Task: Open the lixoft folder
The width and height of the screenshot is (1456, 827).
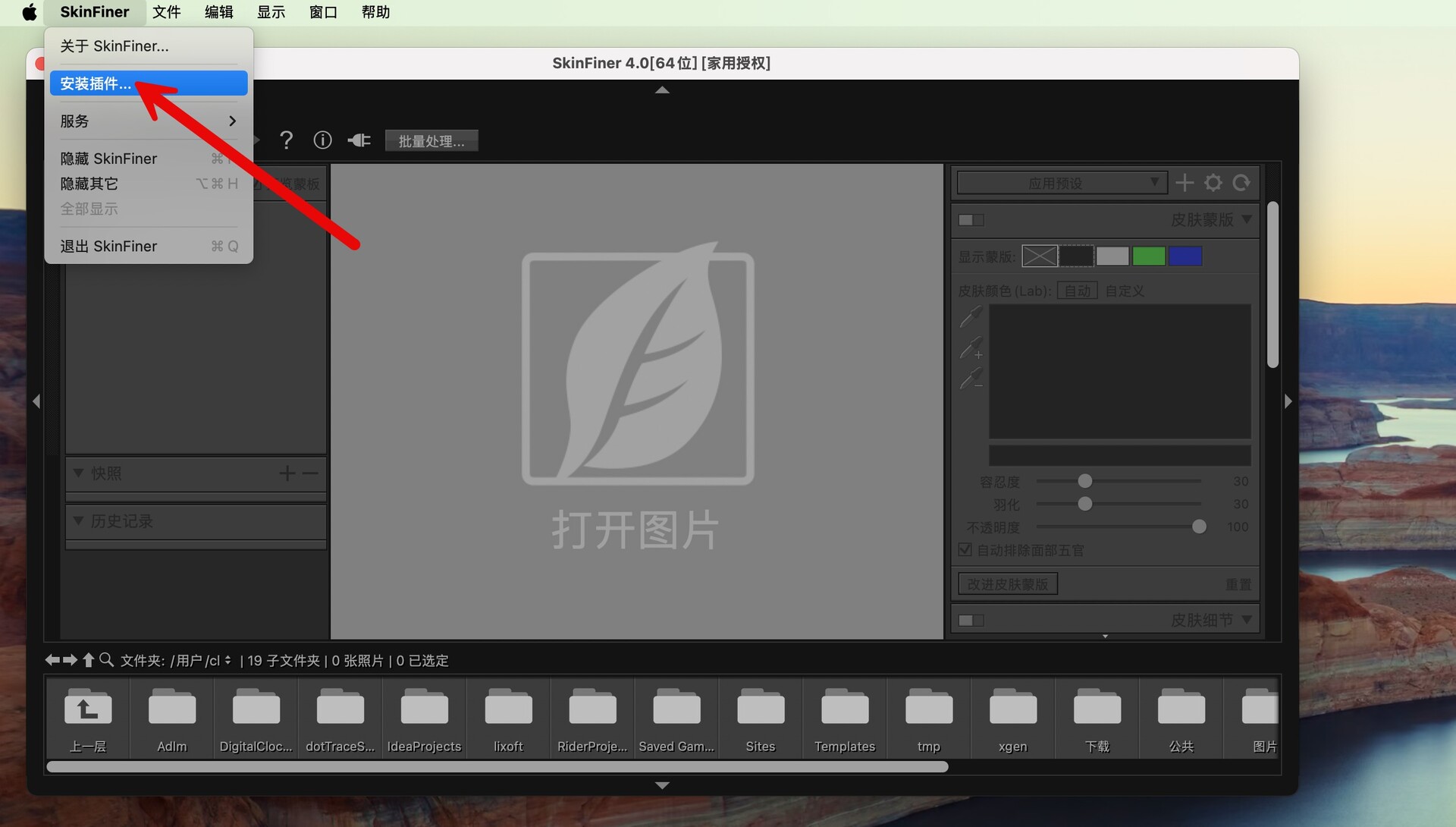Action: pos(509,718)
